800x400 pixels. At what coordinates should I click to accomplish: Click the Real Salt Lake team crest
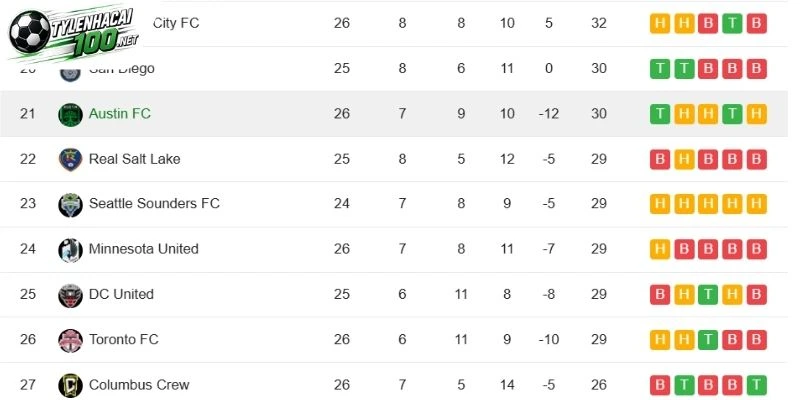pos(70,160)
